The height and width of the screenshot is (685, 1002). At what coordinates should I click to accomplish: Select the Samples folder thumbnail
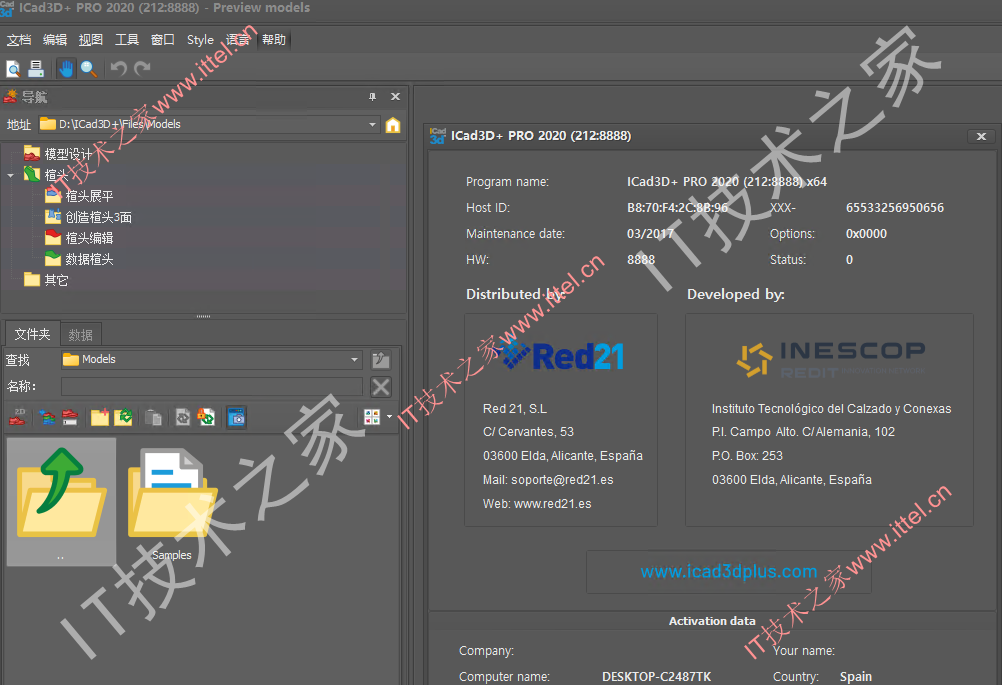pos(171,505)
